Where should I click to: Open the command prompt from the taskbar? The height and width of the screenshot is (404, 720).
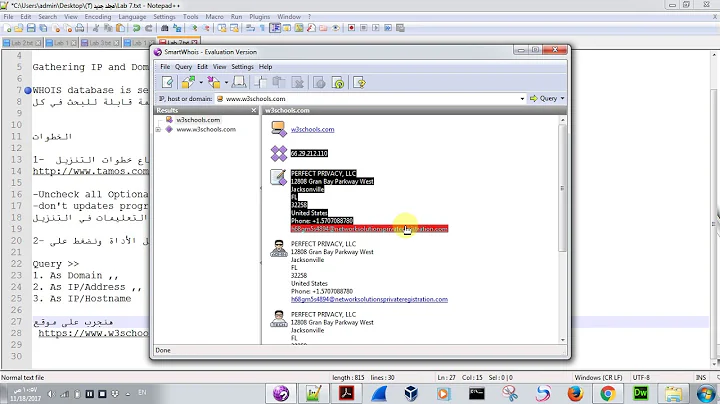tap(477, 393)
